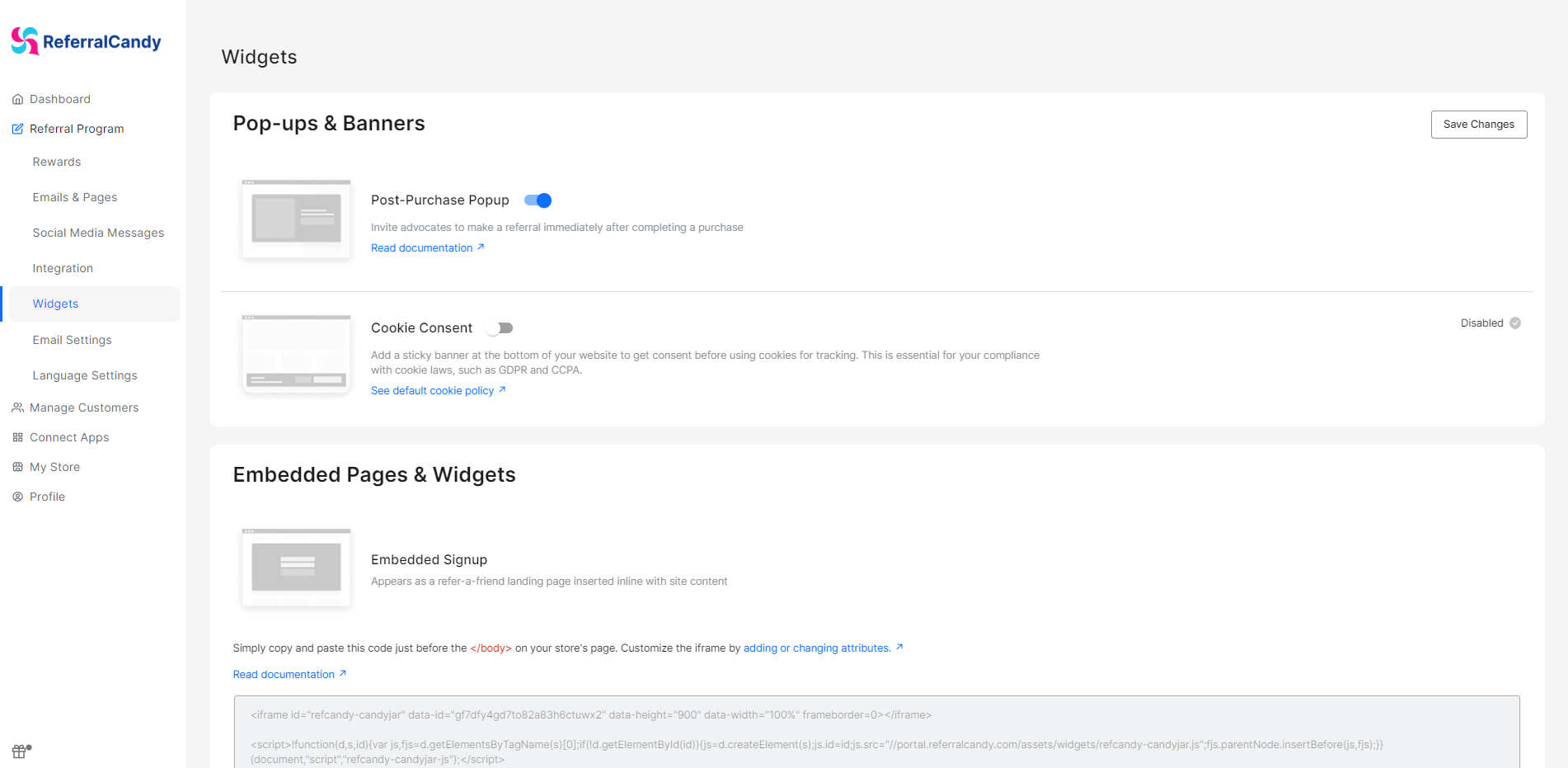Click the Connect Apps grid icon
This screenshot has width=1568, height=768.
click(x=17, y=437)
